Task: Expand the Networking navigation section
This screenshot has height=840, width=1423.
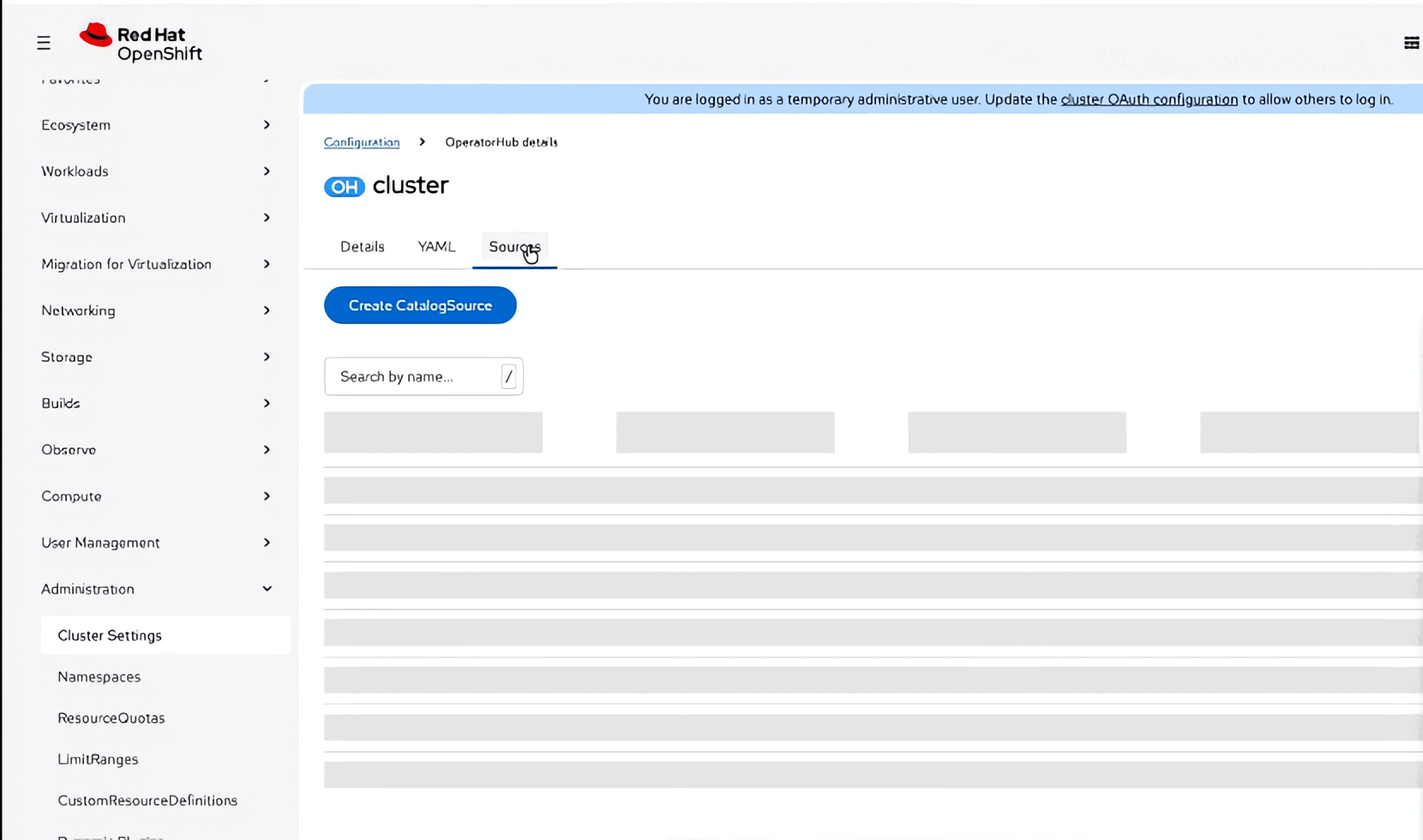Action: [156, 310]
